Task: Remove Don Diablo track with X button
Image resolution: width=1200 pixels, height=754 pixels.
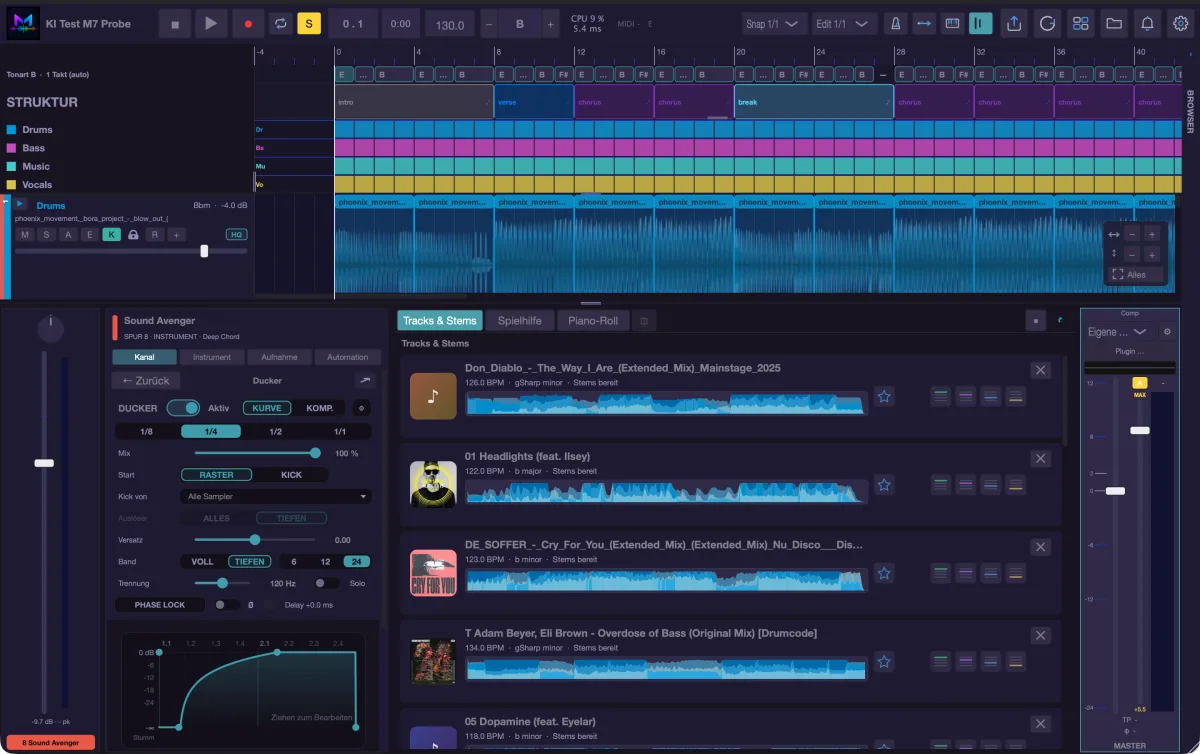Action: tap(1041, 371)
